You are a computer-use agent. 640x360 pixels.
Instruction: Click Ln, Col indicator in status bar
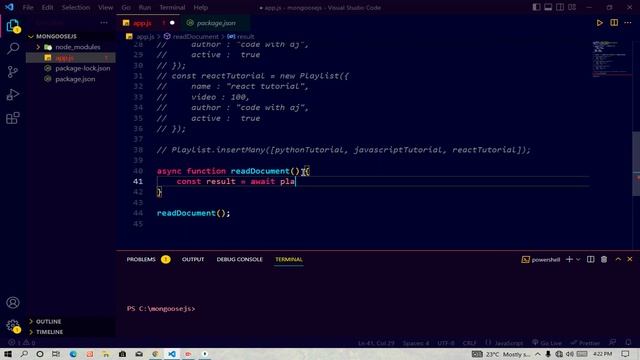[376, 343]
